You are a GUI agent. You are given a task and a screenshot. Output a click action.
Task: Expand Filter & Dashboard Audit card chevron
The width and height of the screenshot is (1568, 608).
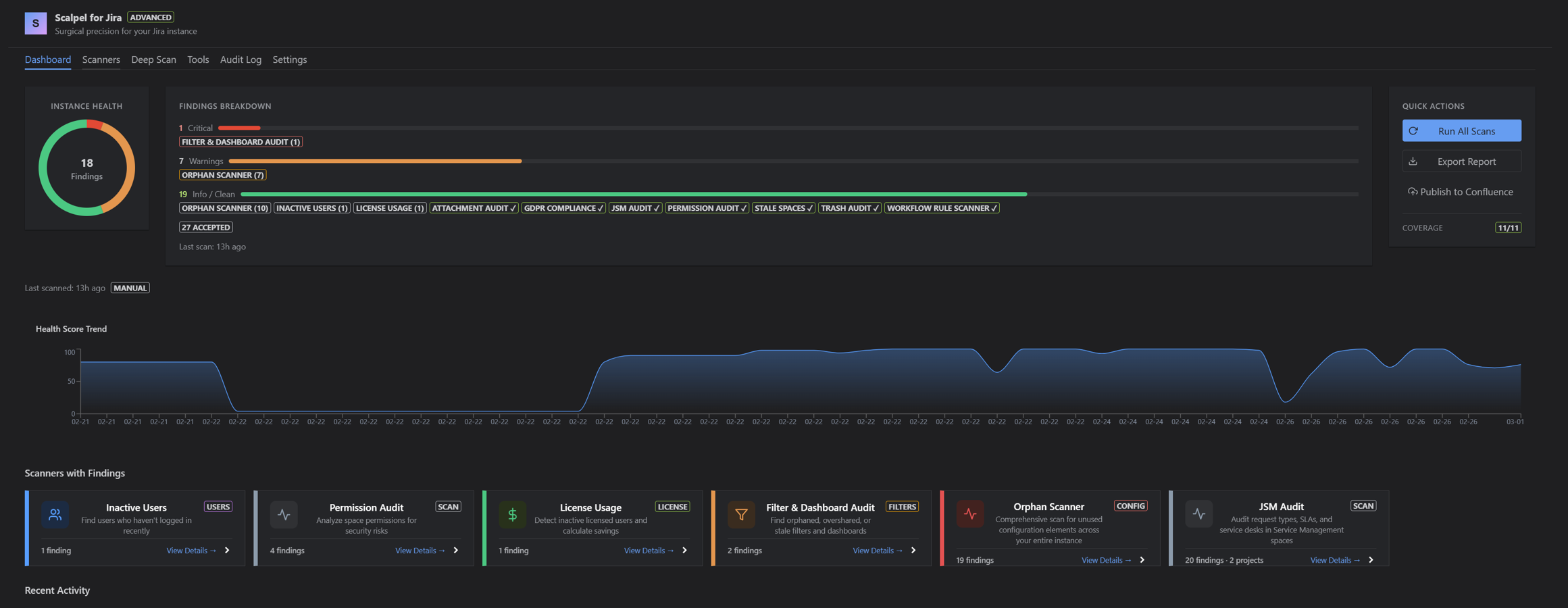tap(913, 551)
